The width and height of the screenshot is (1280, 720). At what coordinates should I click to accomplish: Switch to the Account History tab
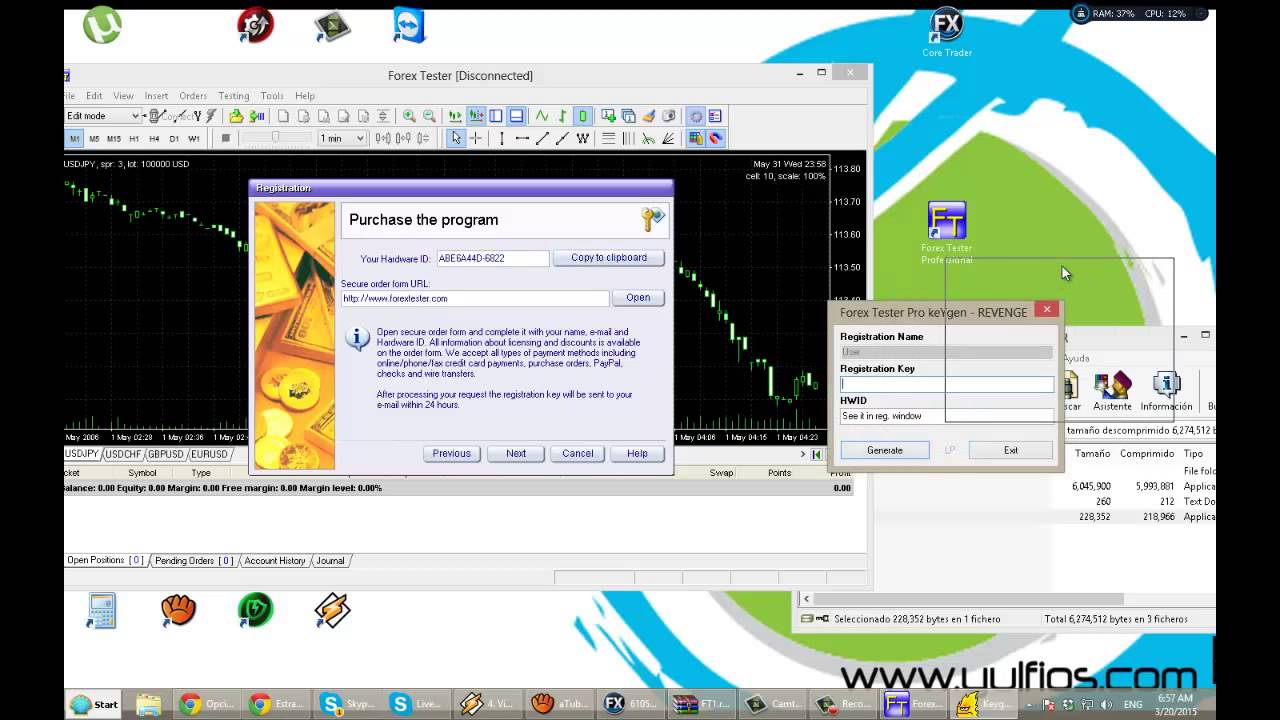[x=275, y=561]
